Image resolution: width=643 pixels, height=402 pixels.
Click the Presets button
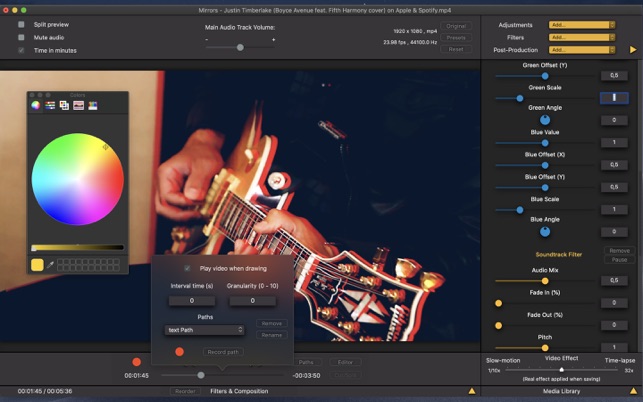[x=456, y=38]
